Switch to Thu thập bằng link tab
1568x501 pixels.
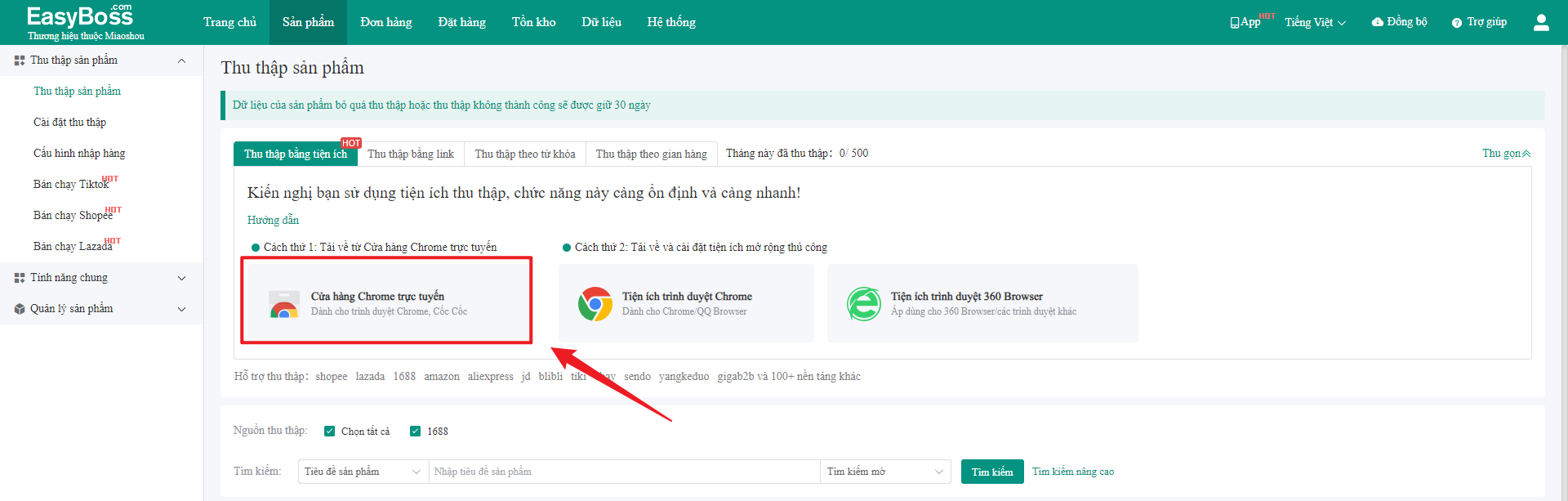[411, 154]
